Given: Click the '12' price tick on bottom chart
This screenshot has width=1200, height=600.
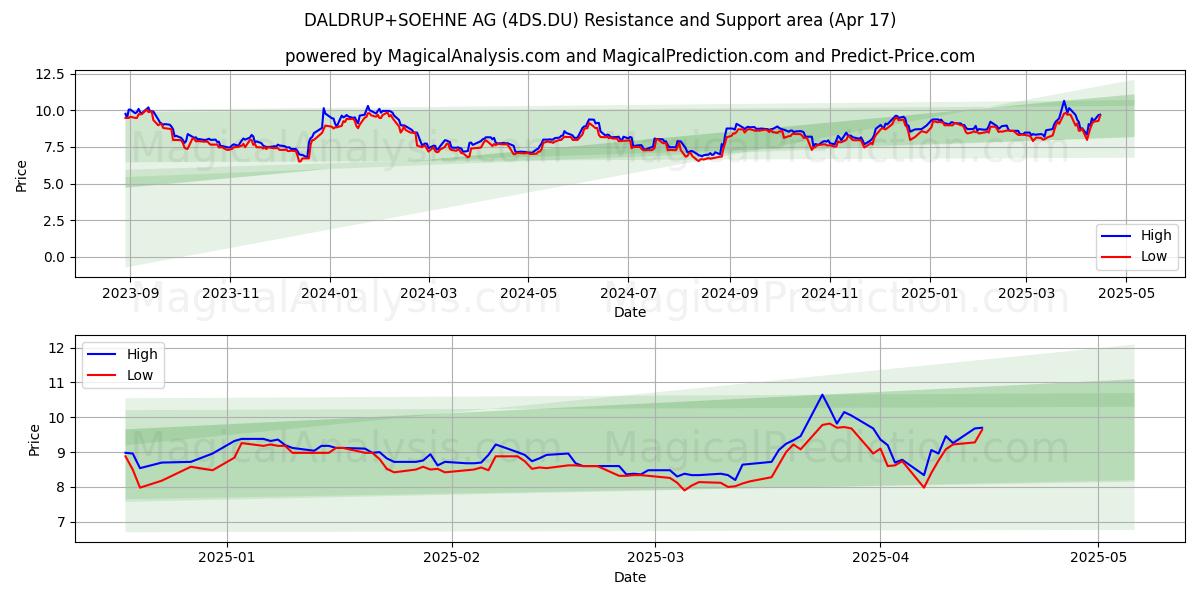Looking at the screenshot, I should click(59, 348).
